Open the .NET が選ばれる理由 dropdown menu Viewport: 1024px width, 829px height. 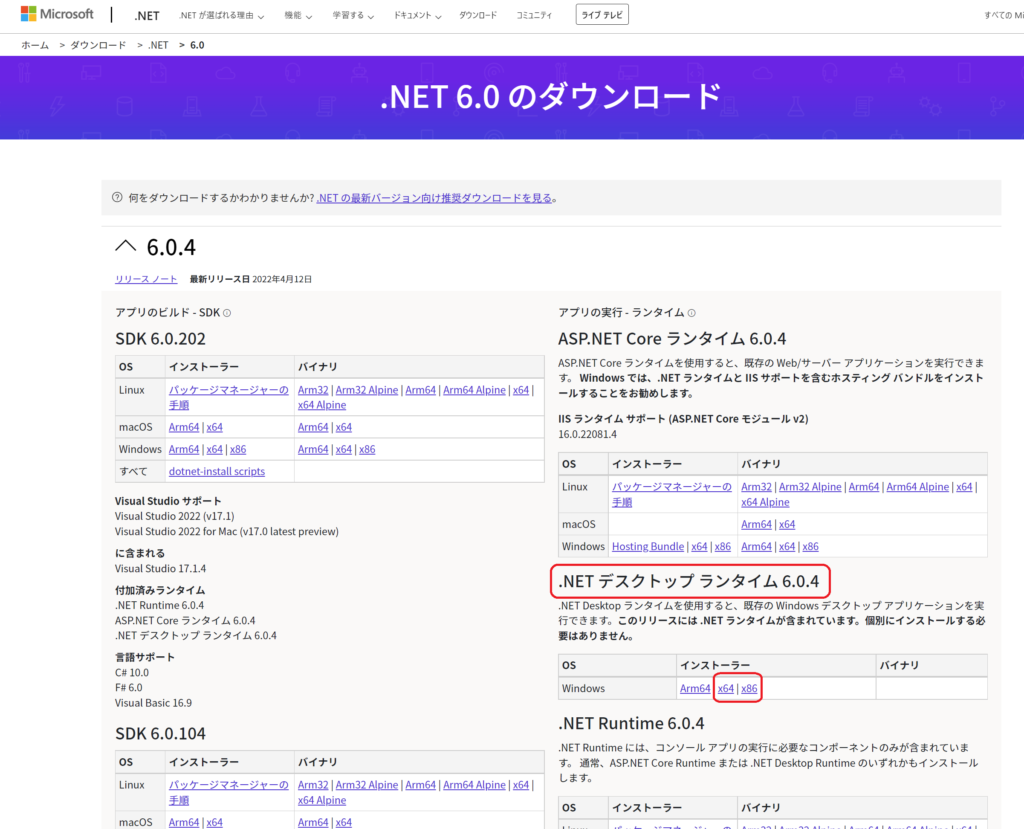click(x=221, y=15)
